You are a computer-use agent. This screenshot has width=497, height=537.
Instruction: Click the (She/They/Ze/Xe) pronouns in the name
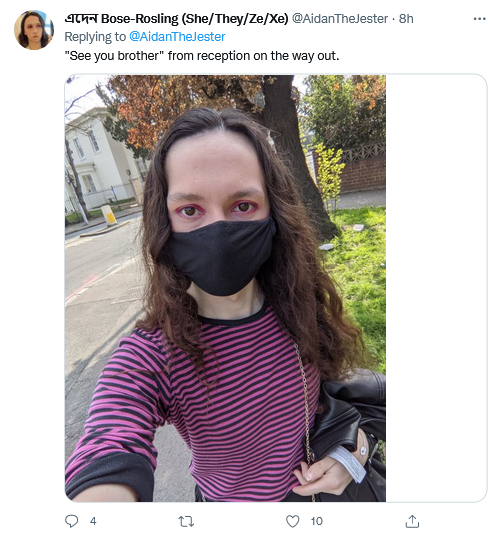click(x=235, y=18)
